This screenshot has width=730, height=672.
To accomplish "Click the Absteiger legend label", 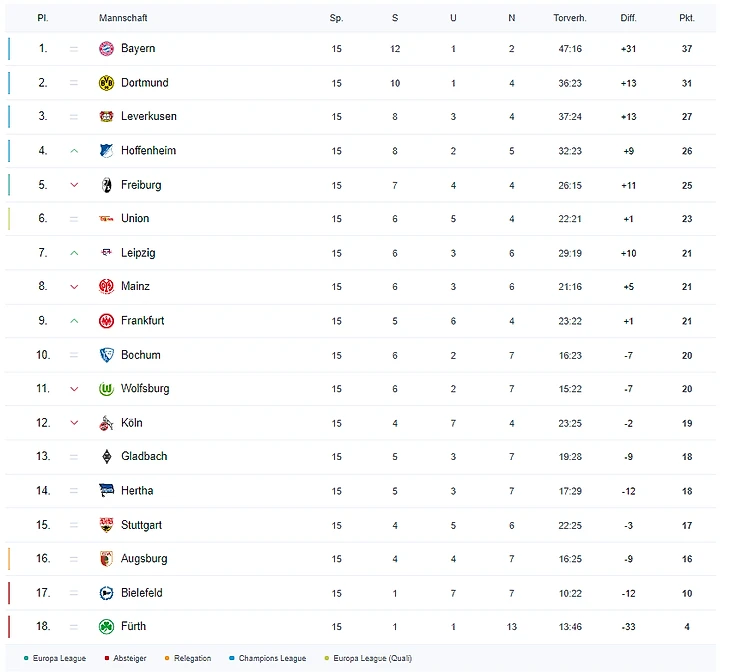I will click(129, 658).
